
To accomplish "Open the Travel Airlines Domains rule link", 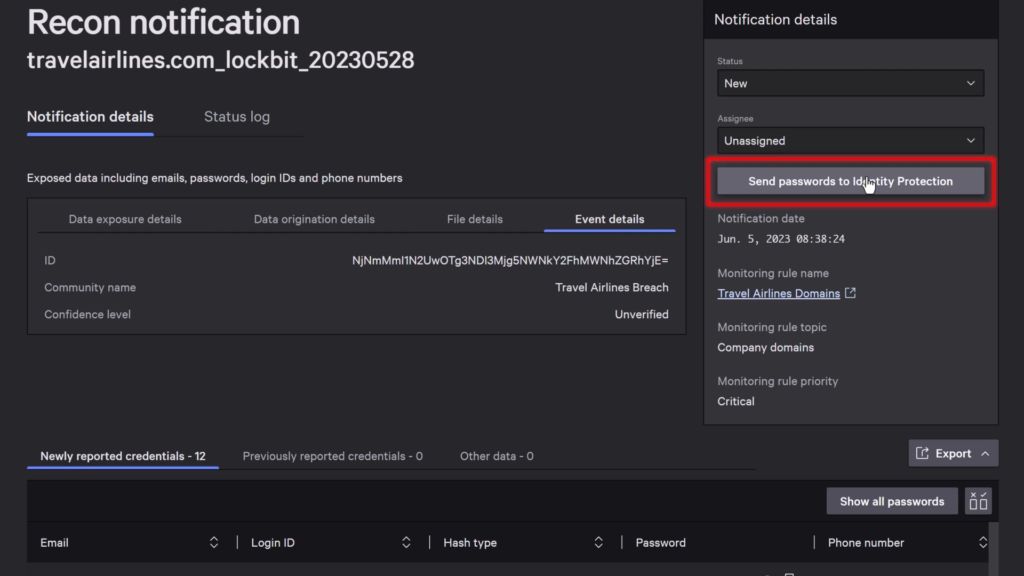I will click(x=779, y=292).
